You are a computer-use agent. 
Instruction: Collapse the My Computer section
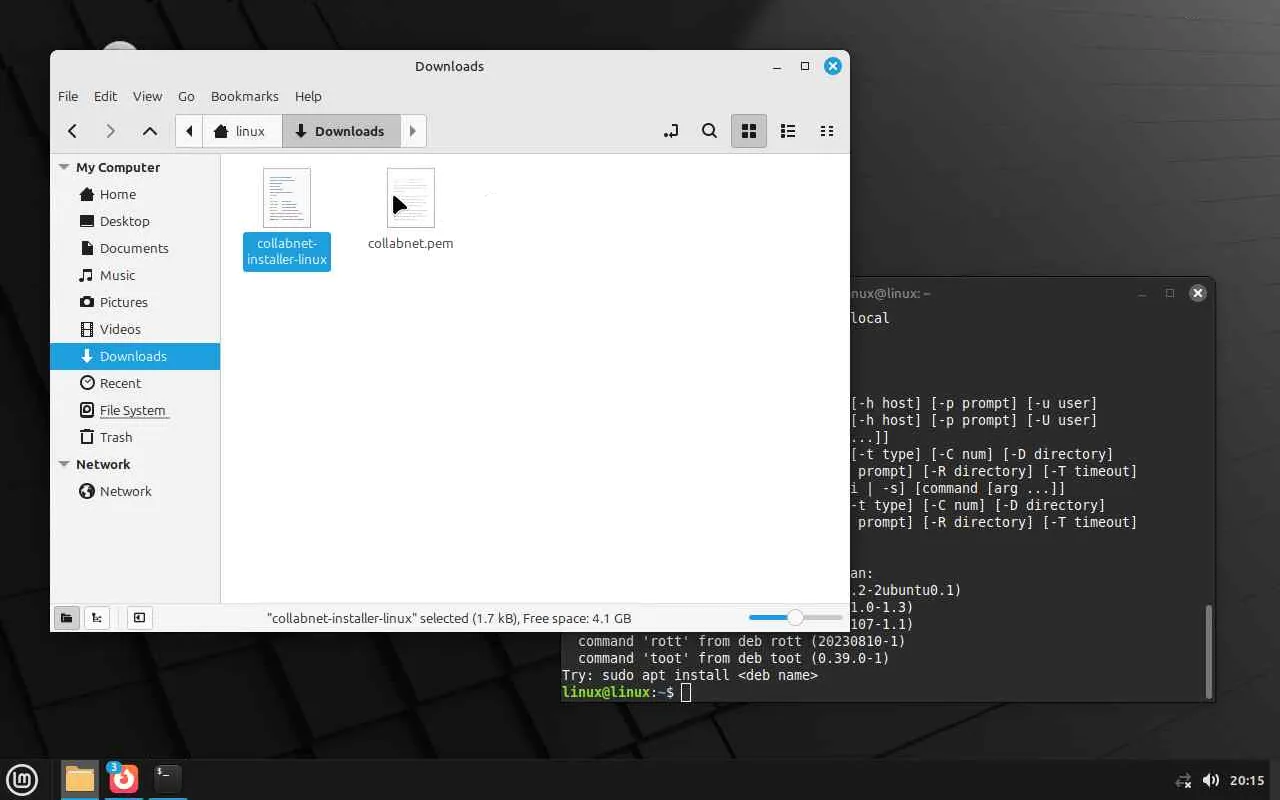(x=64, y=167)
